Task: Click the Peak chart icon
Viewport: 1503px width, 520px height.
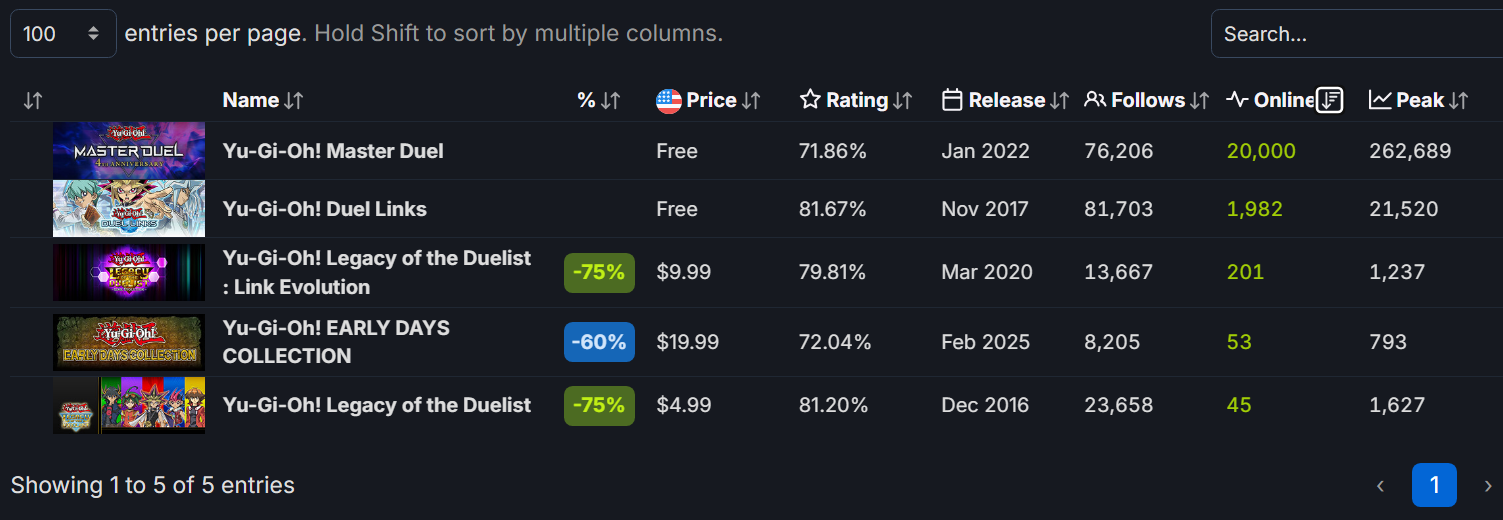Action: (1380, 100)
